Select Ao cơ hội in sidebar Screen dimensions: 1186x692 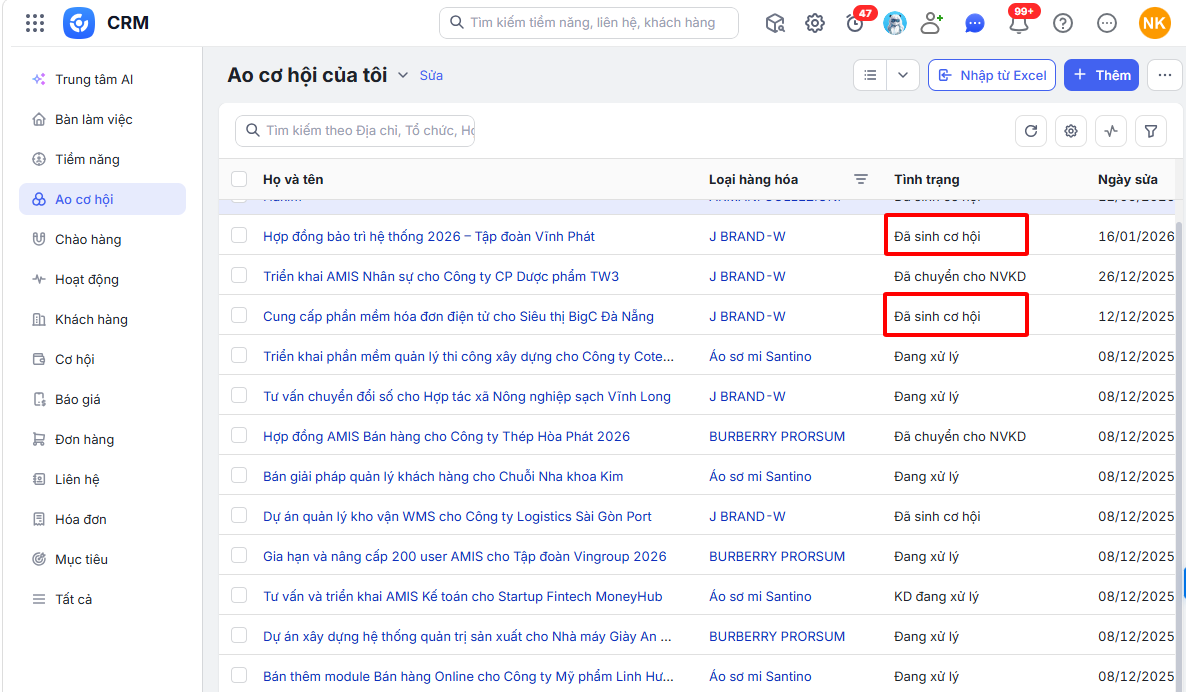[102, 199]
